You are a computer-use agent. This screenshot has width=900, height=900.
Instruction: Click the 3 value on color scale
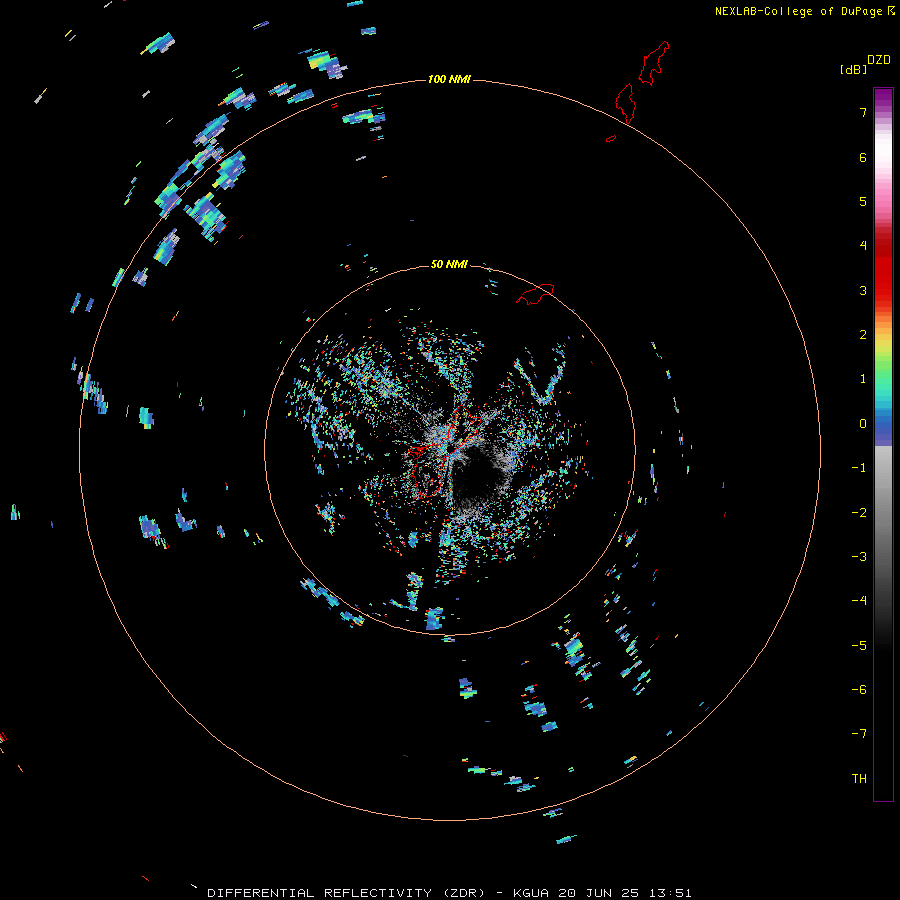[863, 290]
